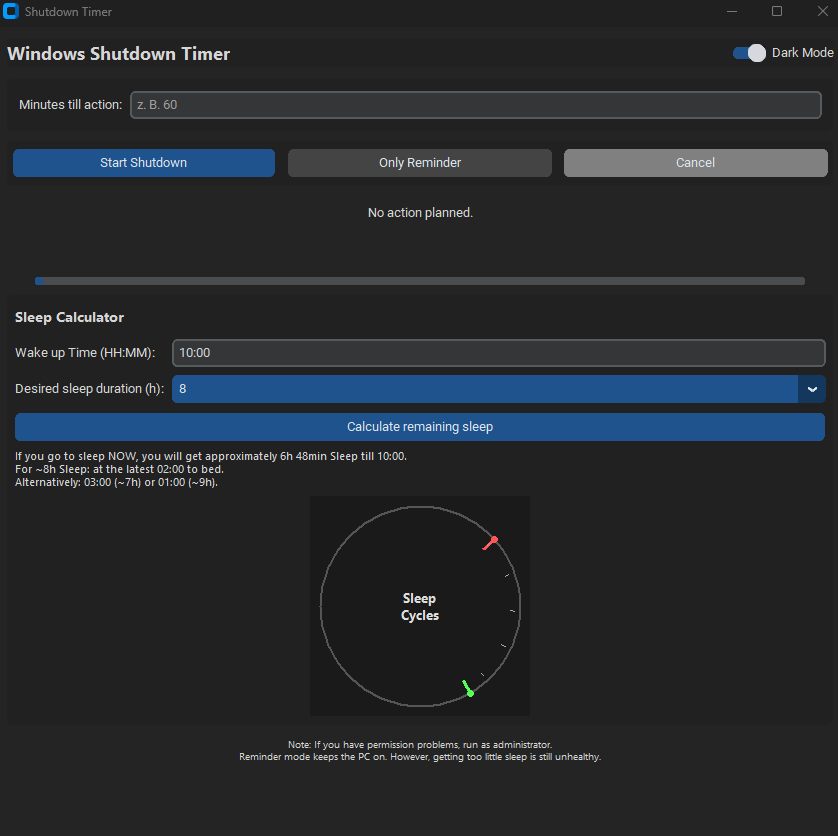Screen dimensions: 838x836
Task: Click the note about running as administrator
Action: (x=420, y=745)
